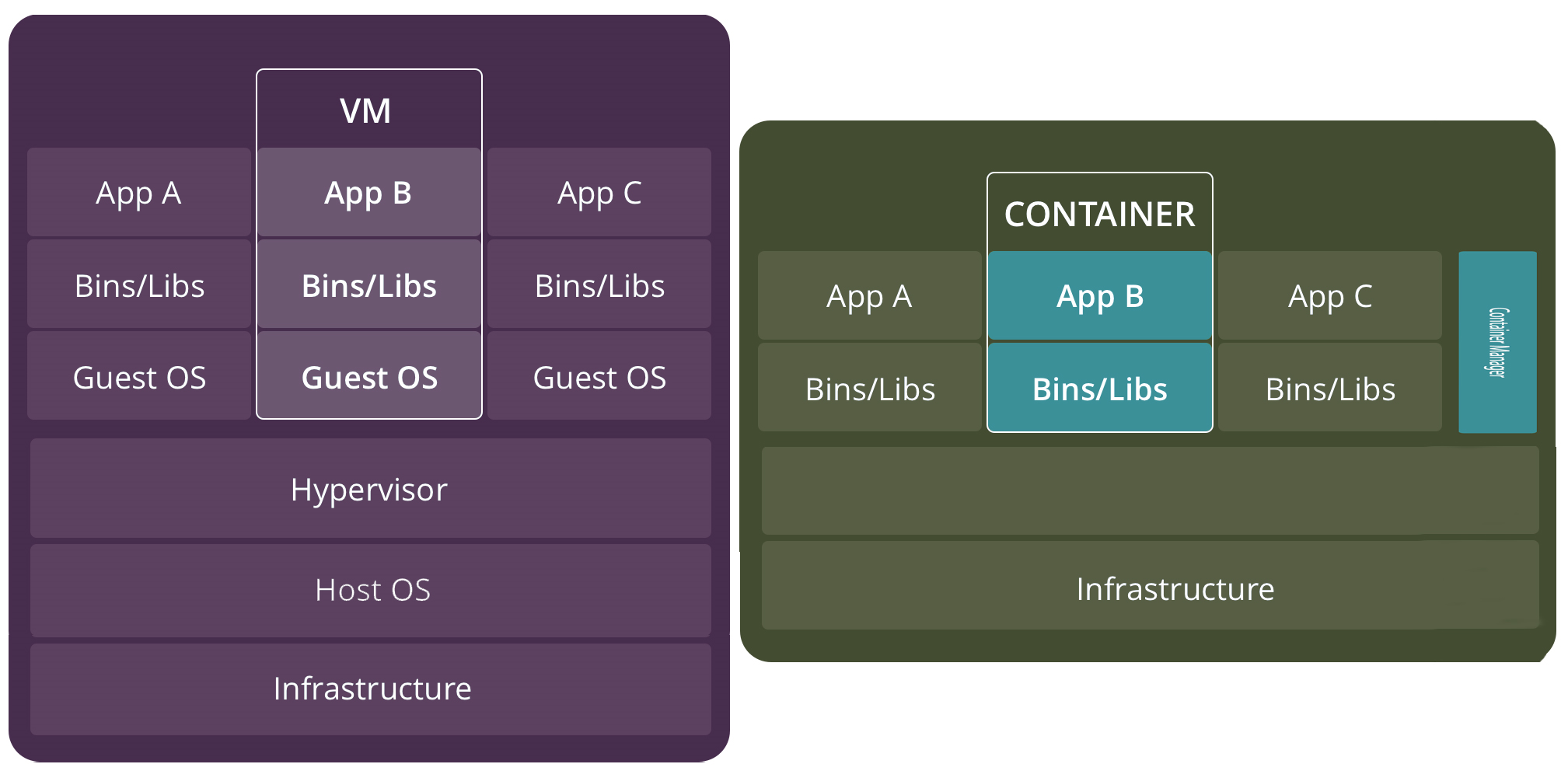This screenshot has width=1568, height=771.
Task: Click the VM title label
Action: 365,111
